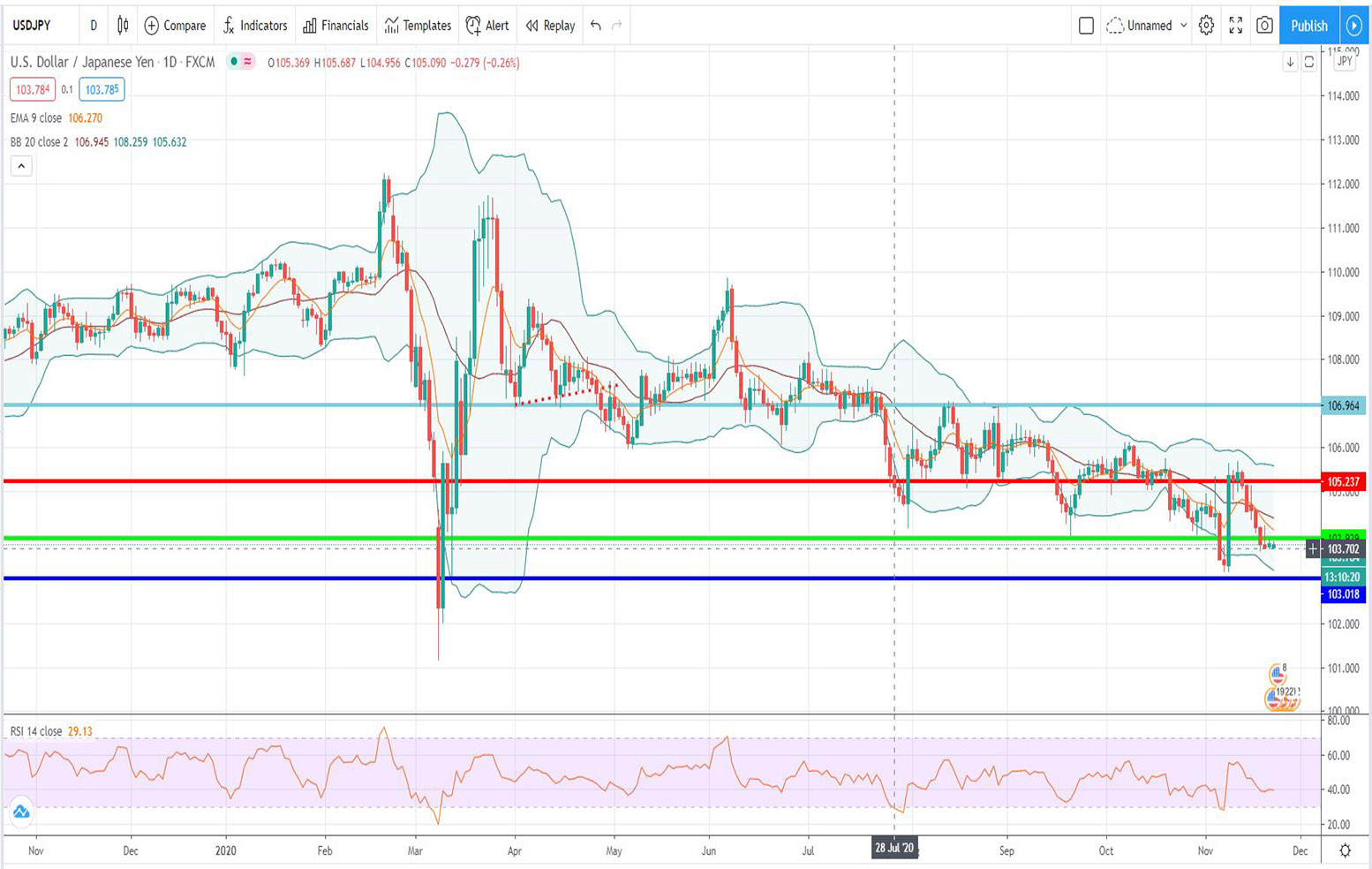This screenshot has height=869, width=1372.
Task: Click the blue 103.785 buy price button
Action: [102, 89]
